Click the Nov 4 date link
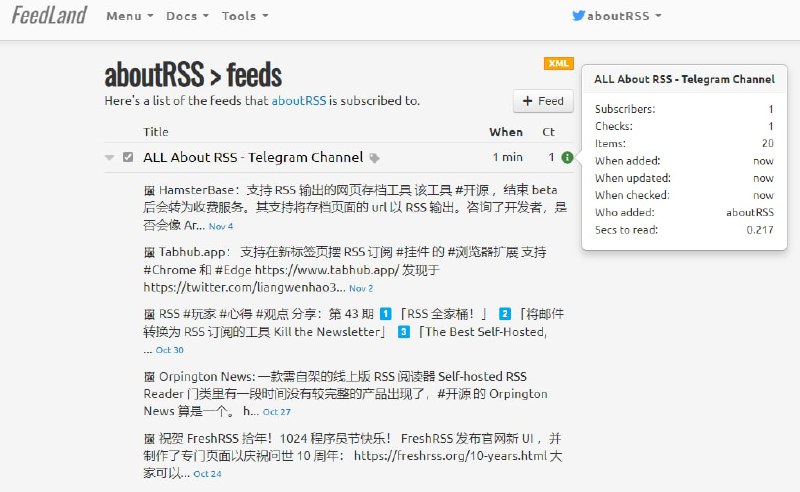This screenshot has height=492, width=800. pyautogui.click(x=220, y=227)
